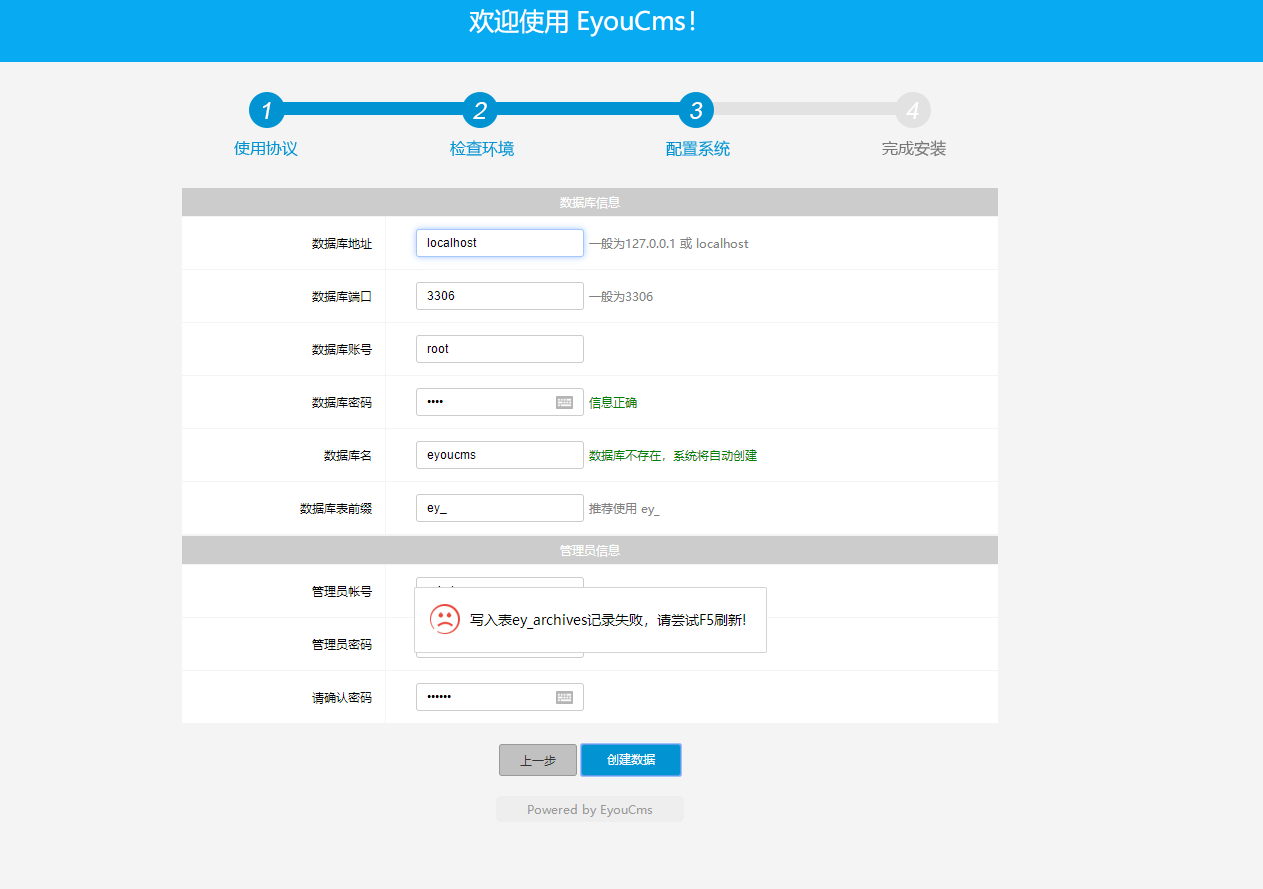Viewport: 1263px width, 889px height.
Task: Click step 4 circle icon
Action: point(913,110)
